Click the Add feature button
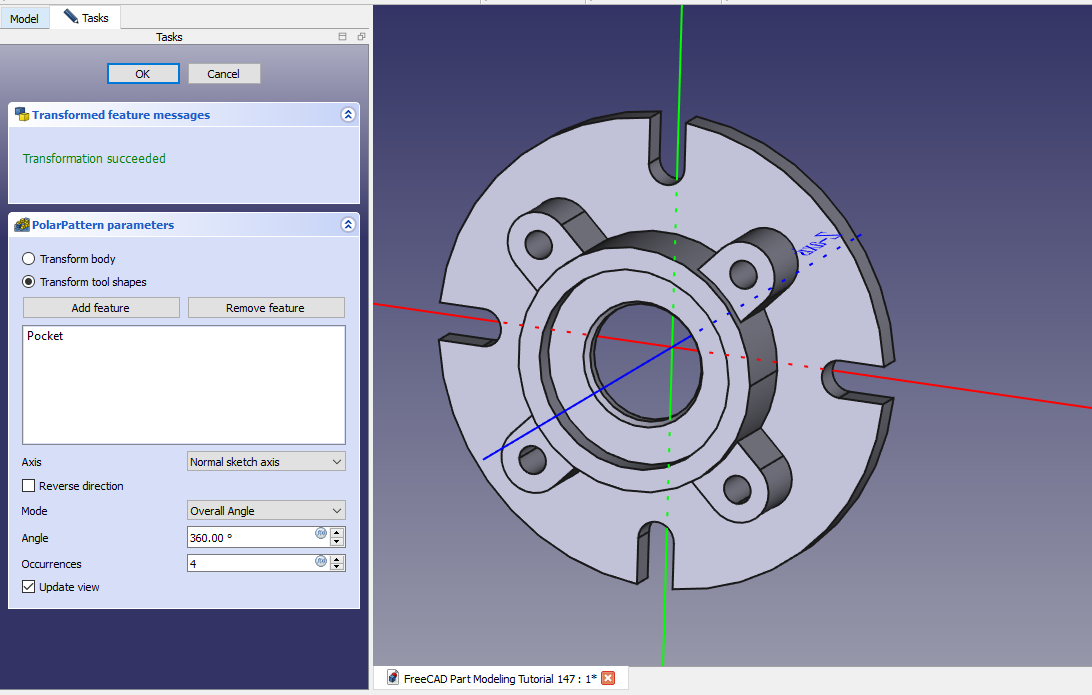This screenshot has width=1092, height=695. [101, 308]
